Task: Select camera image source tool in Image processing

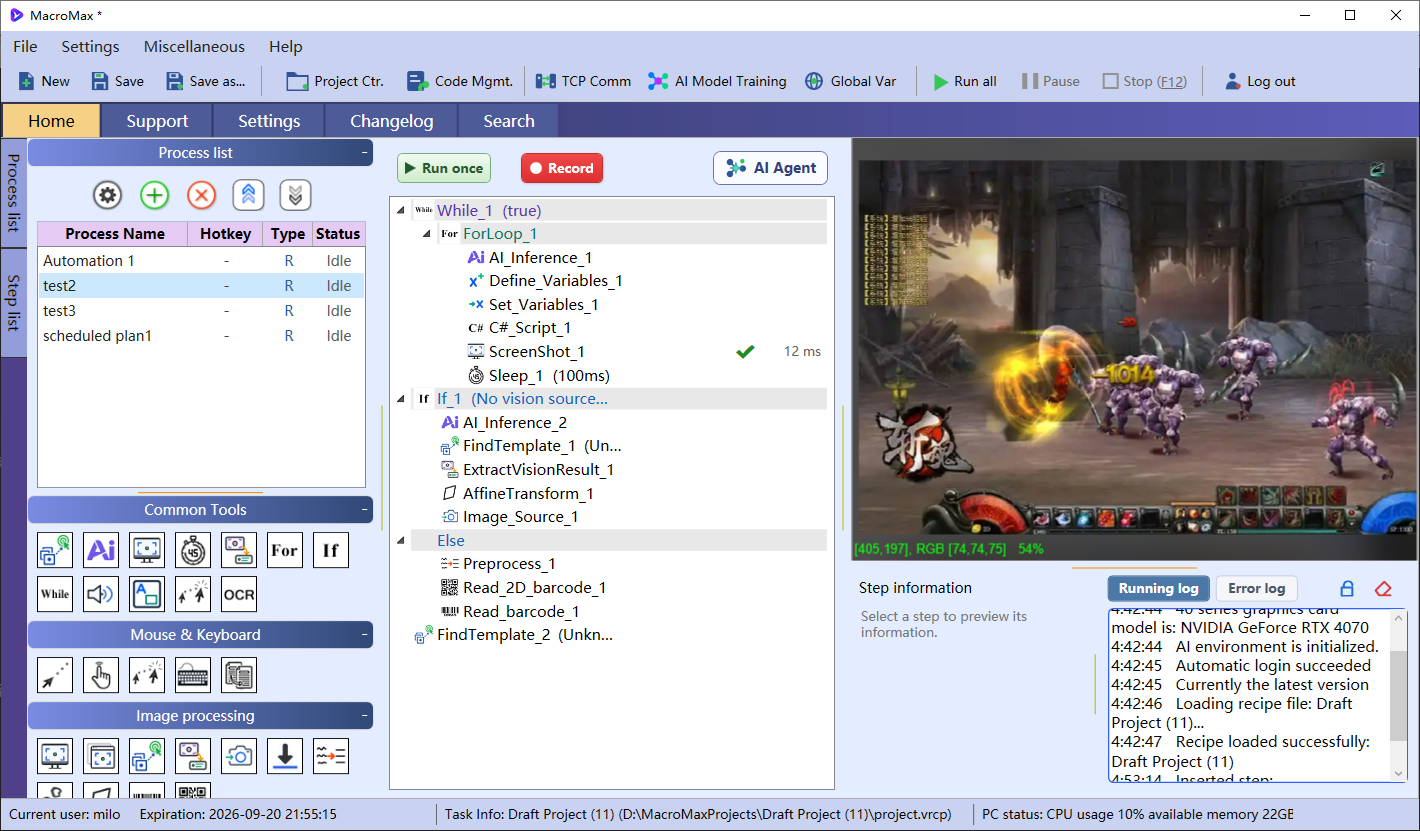Action: (x=239, y=756)
